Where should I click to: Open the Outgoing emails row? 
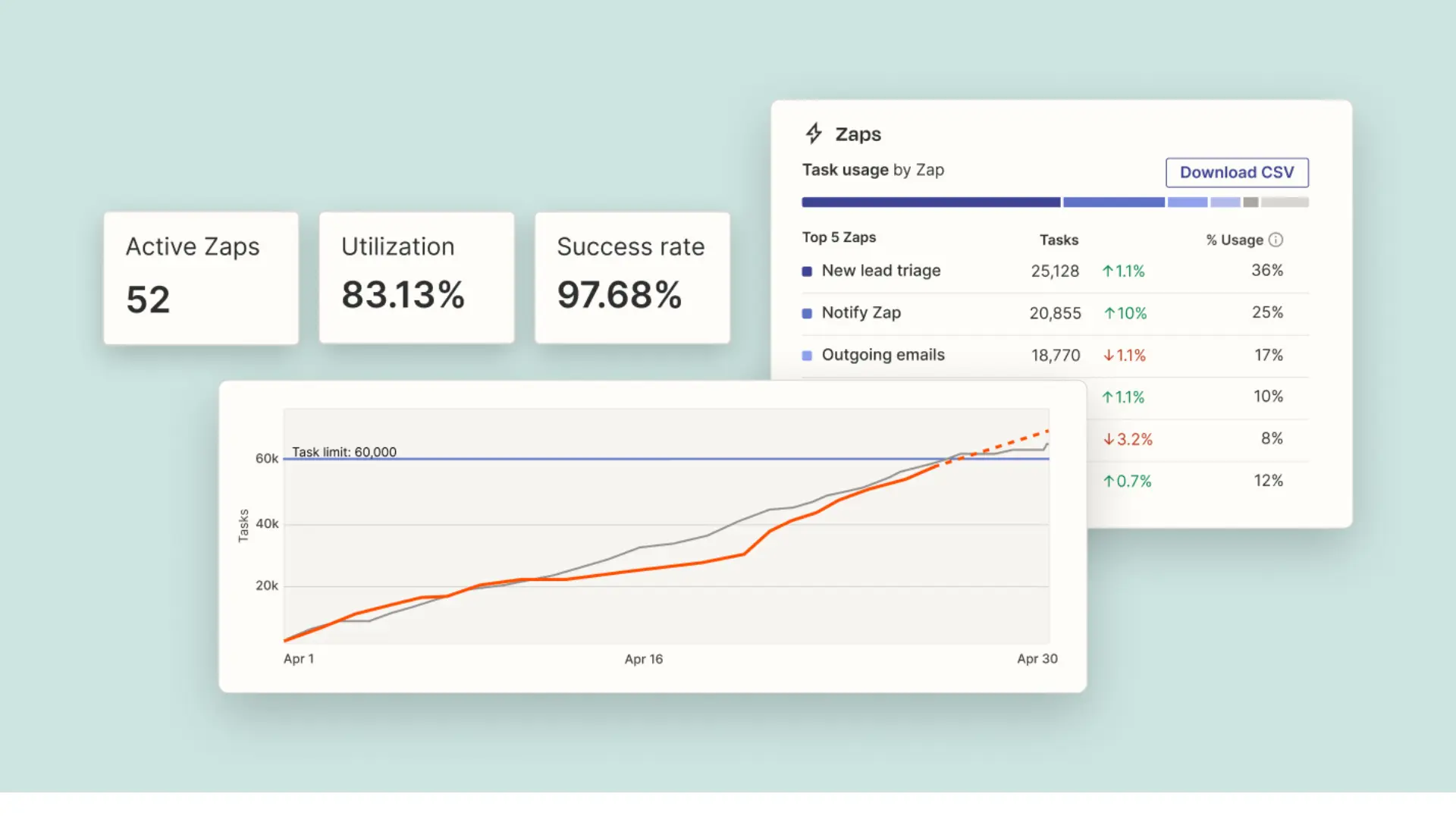[x=1055, y=355]
